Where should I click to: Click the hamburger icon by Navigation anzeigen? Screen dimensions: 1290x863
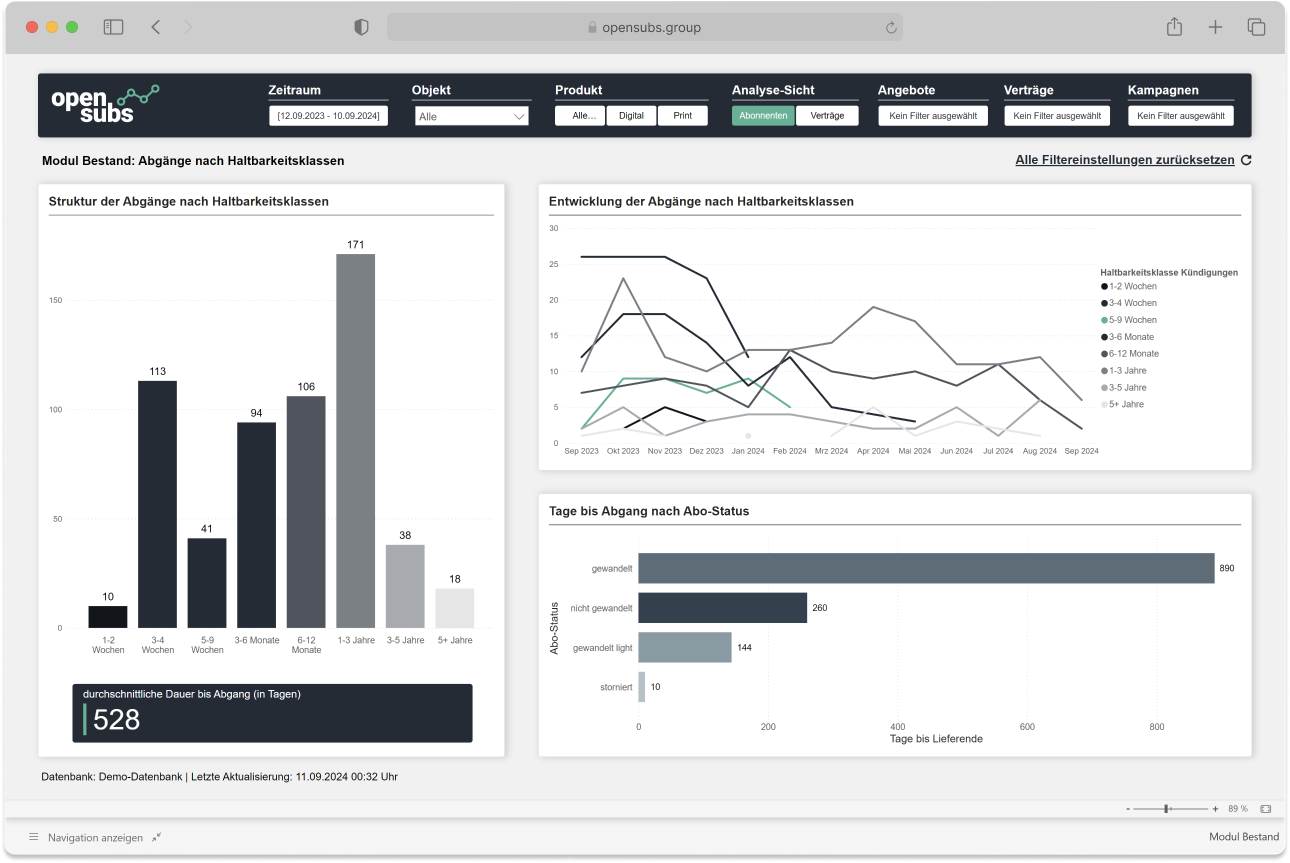click(33, 837)
